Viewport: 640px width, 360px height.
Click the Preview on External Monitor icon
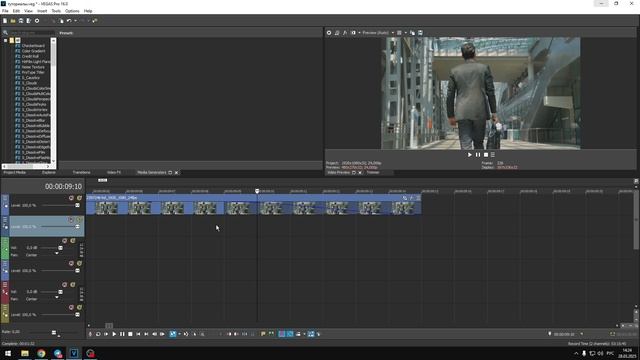click(x=337, y=33)
